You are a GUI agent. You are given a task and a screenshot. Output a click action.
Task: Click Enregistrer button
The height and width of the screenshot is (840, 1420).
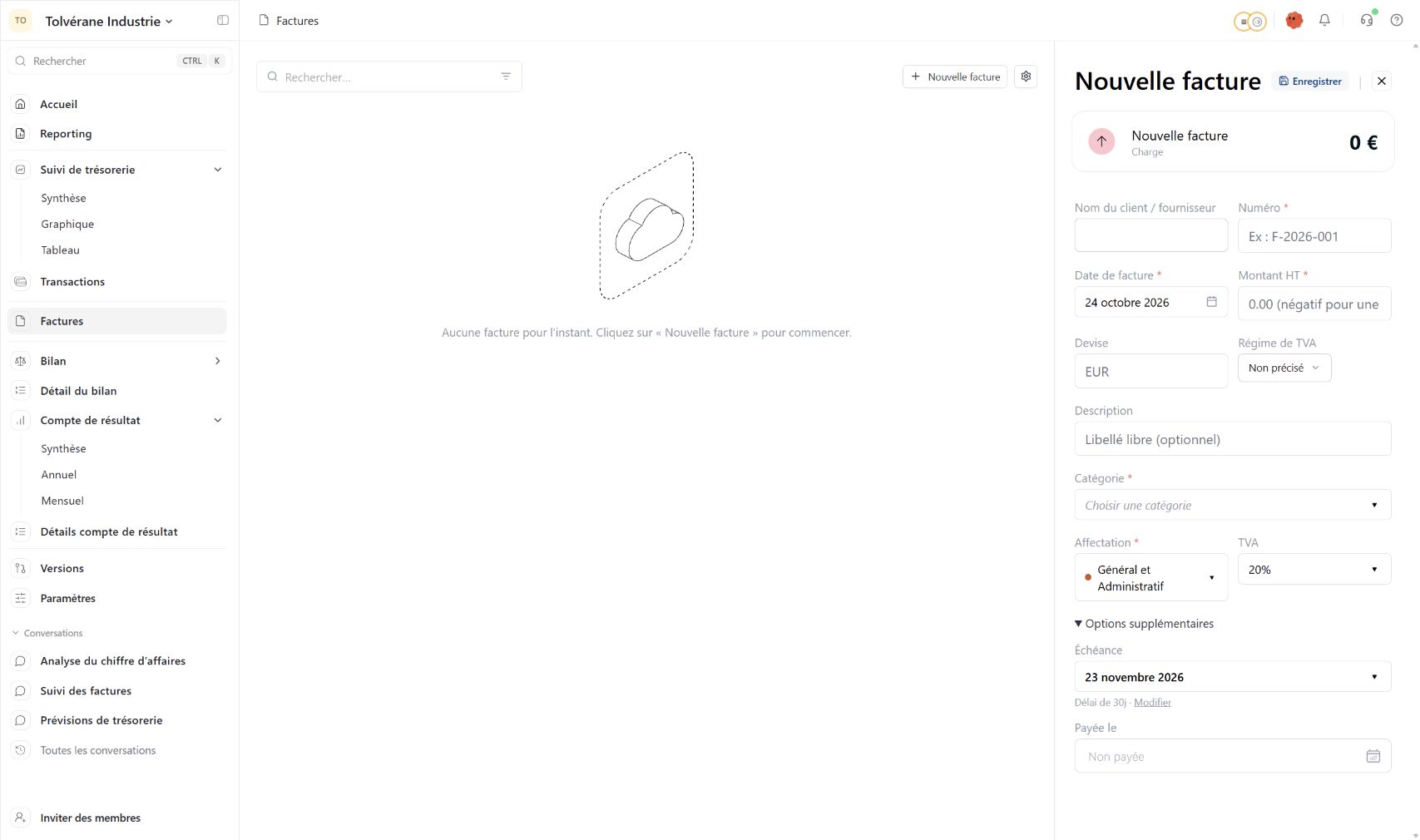(x=1310, y=82)
